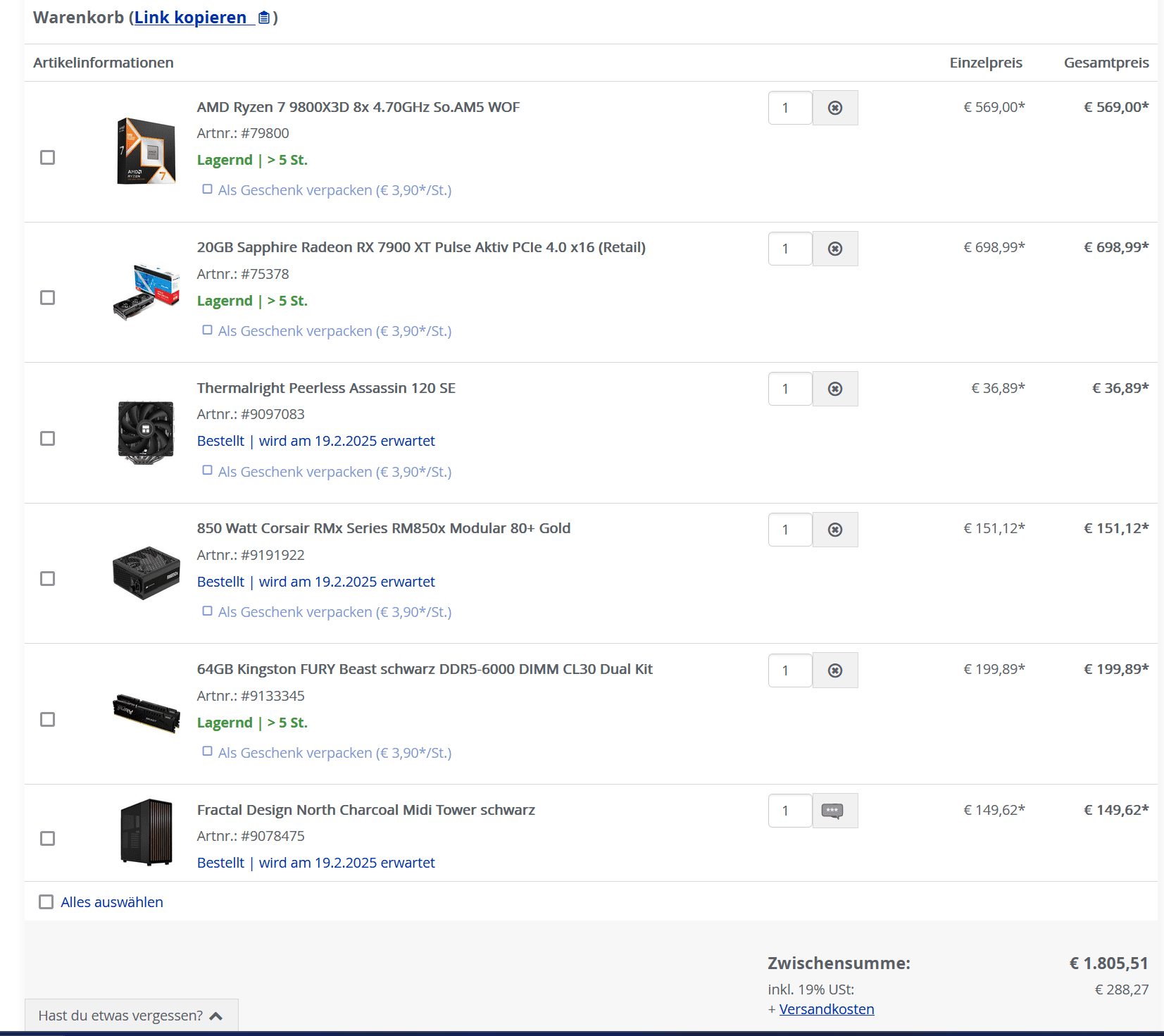Remove the Kingston FURY Beast RAM item
The image size is (1164, 1036).
[835, 670]
